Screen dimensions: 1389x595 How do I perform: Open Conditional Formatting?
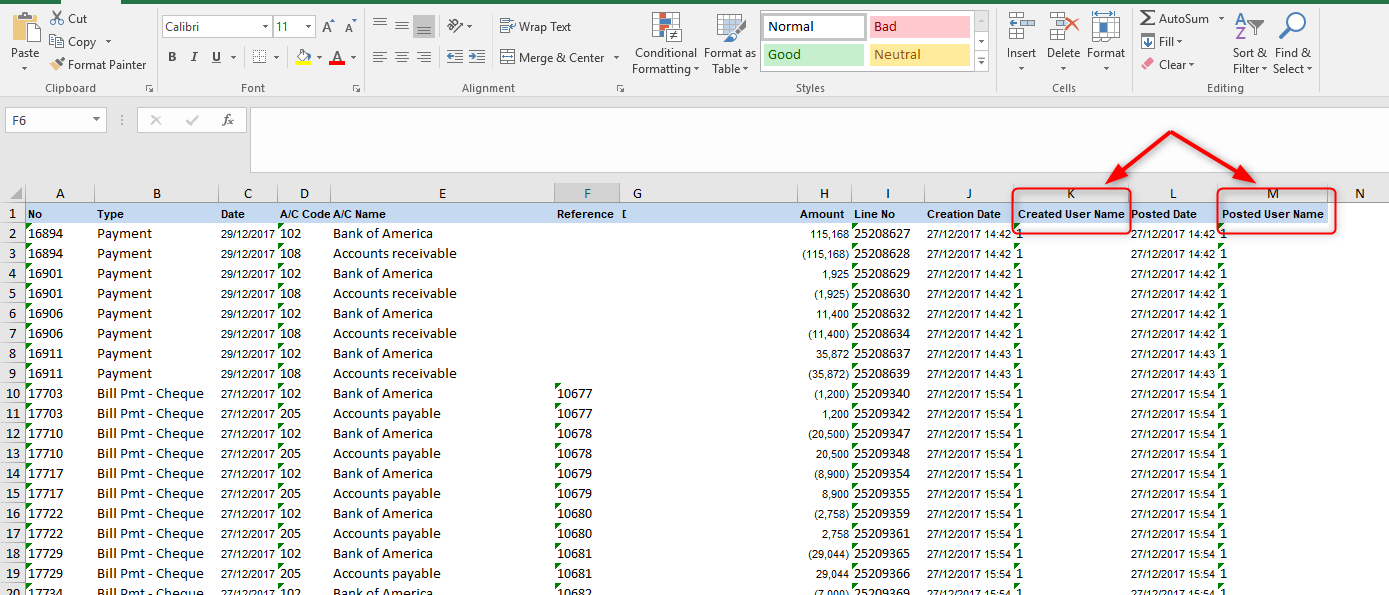[665, 43]
